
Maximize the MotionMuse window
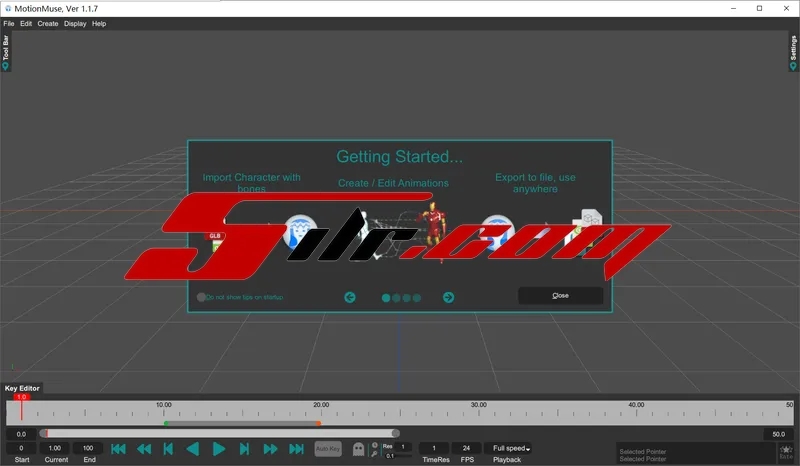759,8
